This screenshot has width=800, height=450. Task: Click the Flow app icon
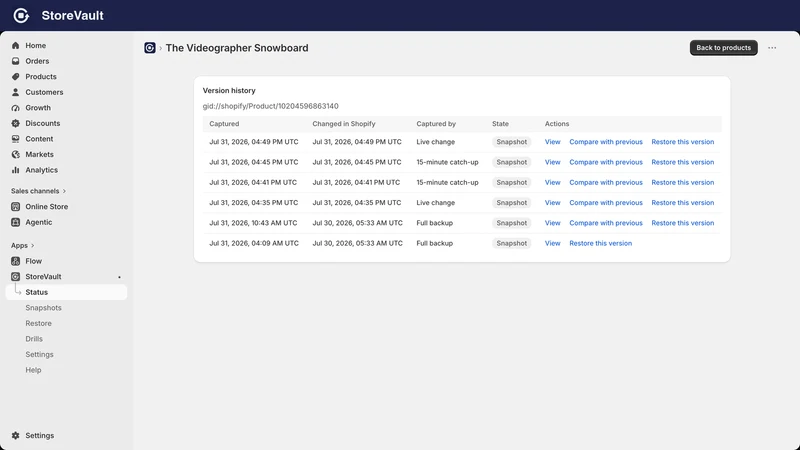(15, 261)
